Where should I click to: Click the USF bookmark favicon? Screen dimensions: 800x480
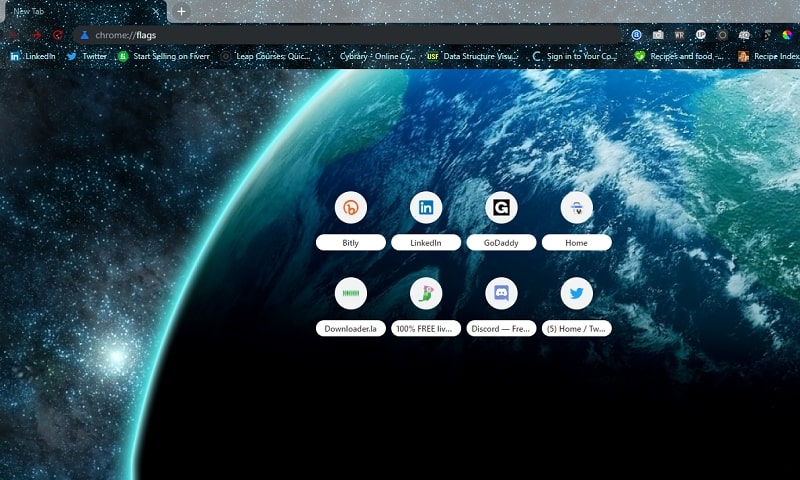433,56
